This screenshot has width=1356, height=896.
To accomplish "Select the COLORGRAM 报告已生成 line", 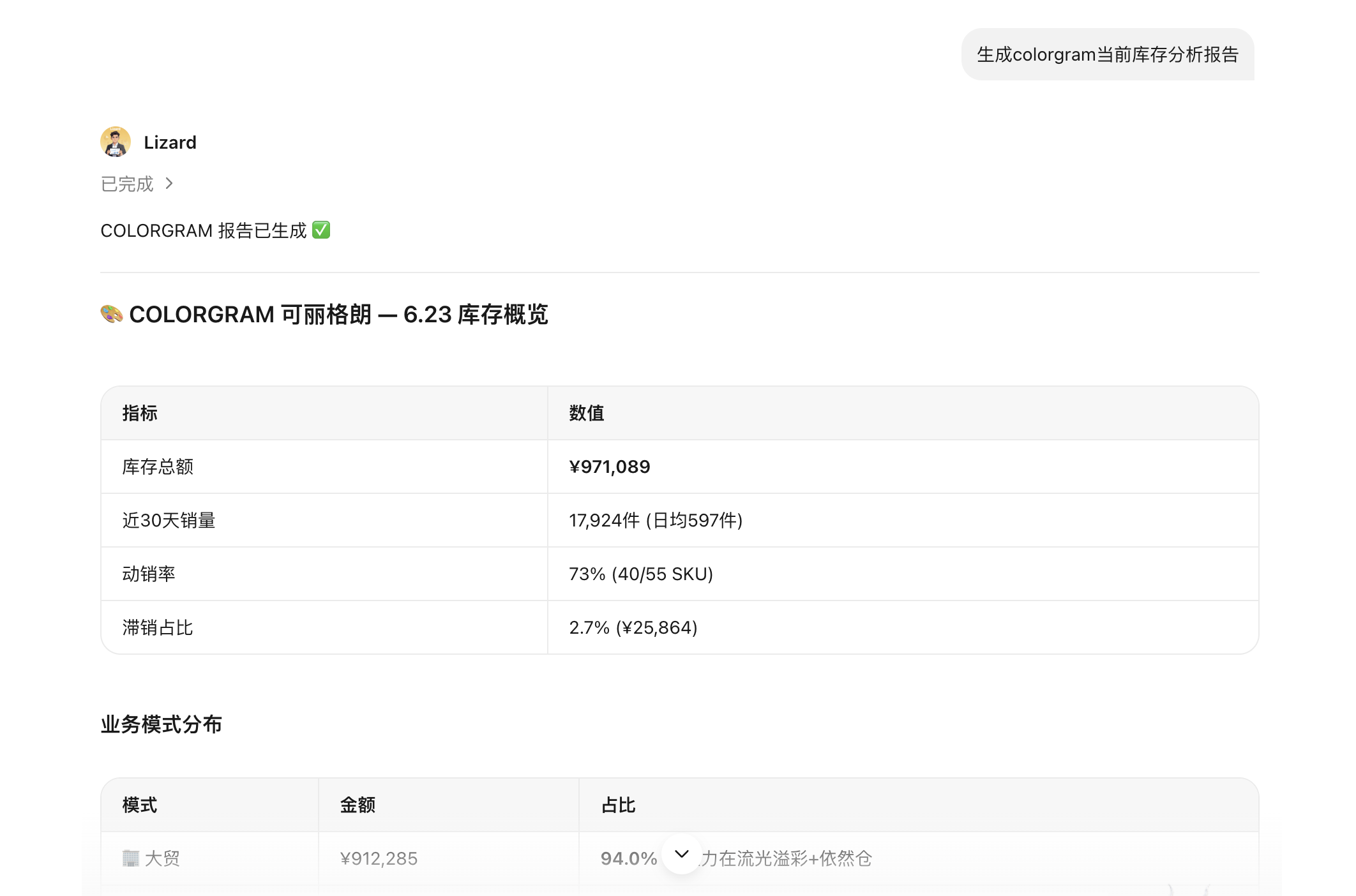I will coord(215,230).
